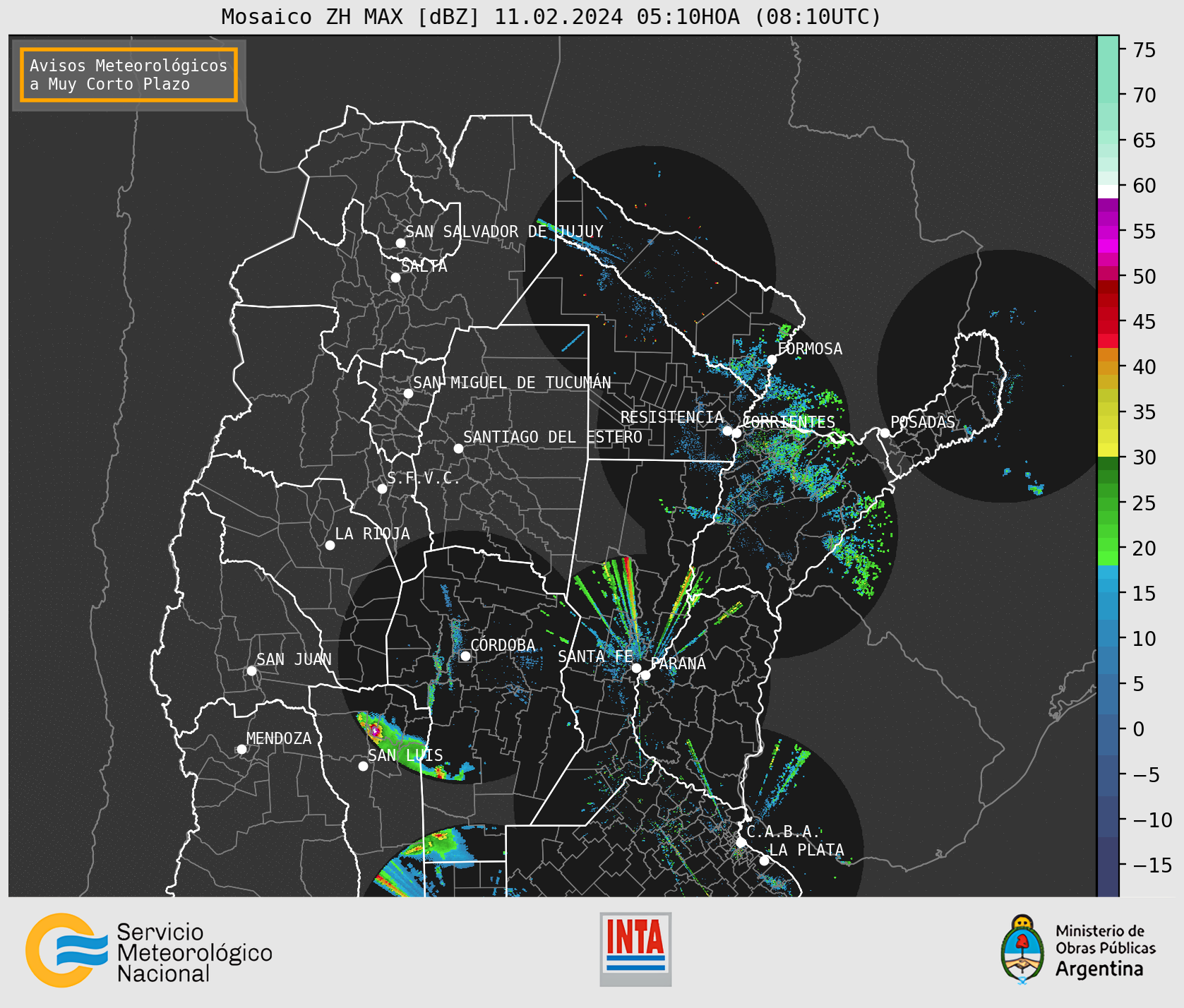1184x1008 pixels.
Task: Click the '−15' label on the colorbar
Action: 1152,865
